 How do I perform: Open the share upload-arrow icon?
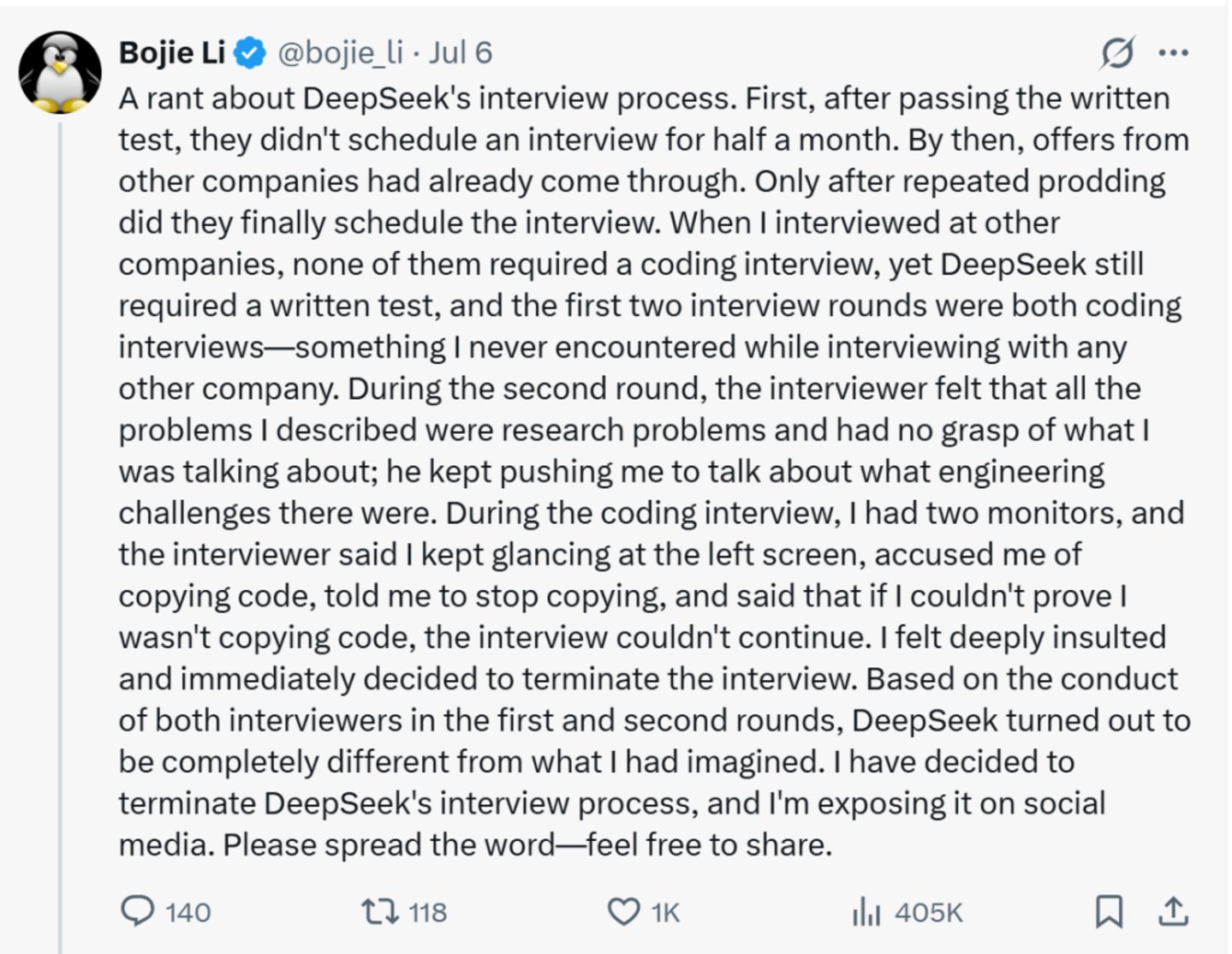[x=1173, y=911]
